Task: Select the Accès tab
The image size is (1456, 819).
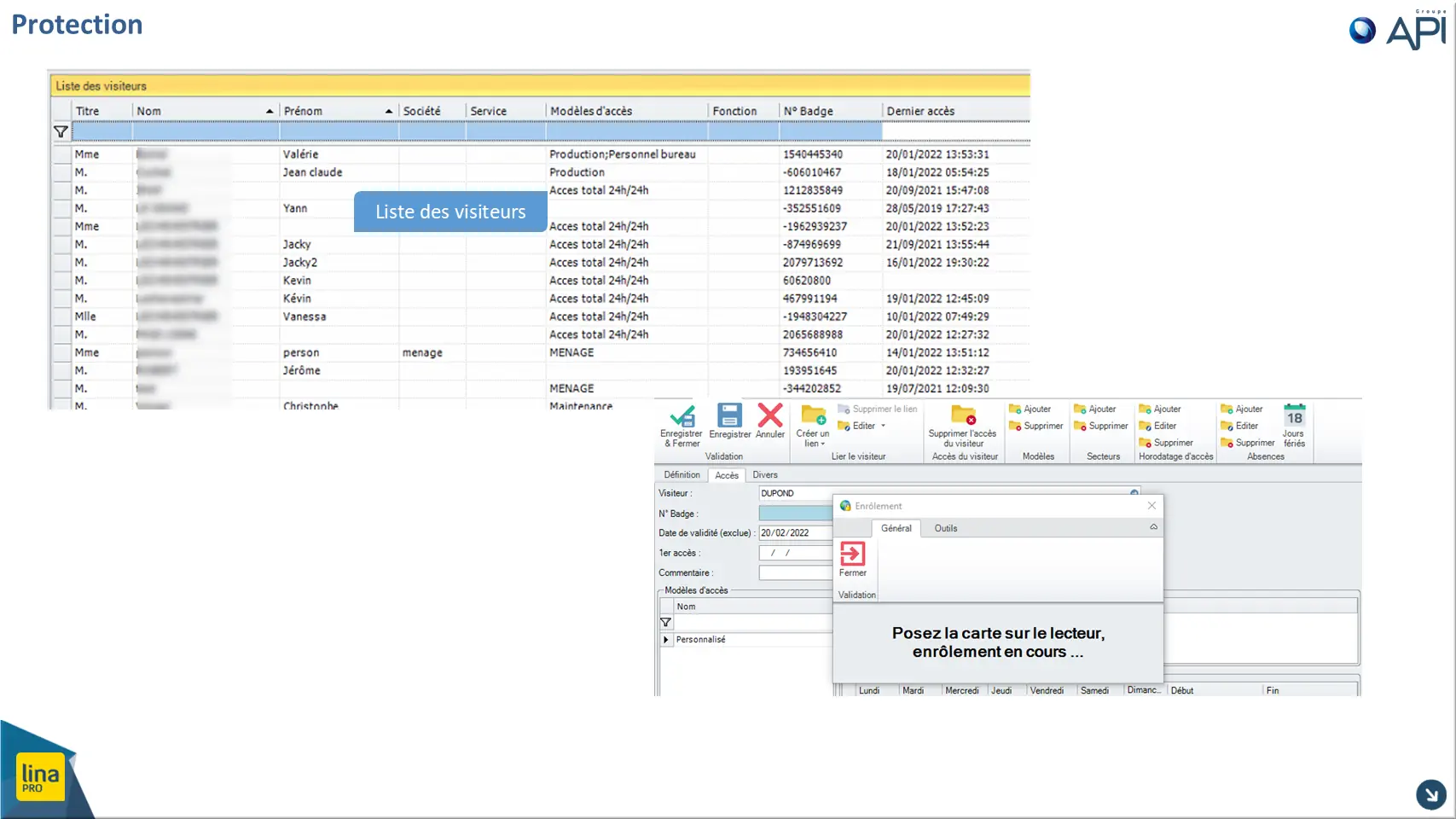Action: pyautogui.click(x=727, y=475)
